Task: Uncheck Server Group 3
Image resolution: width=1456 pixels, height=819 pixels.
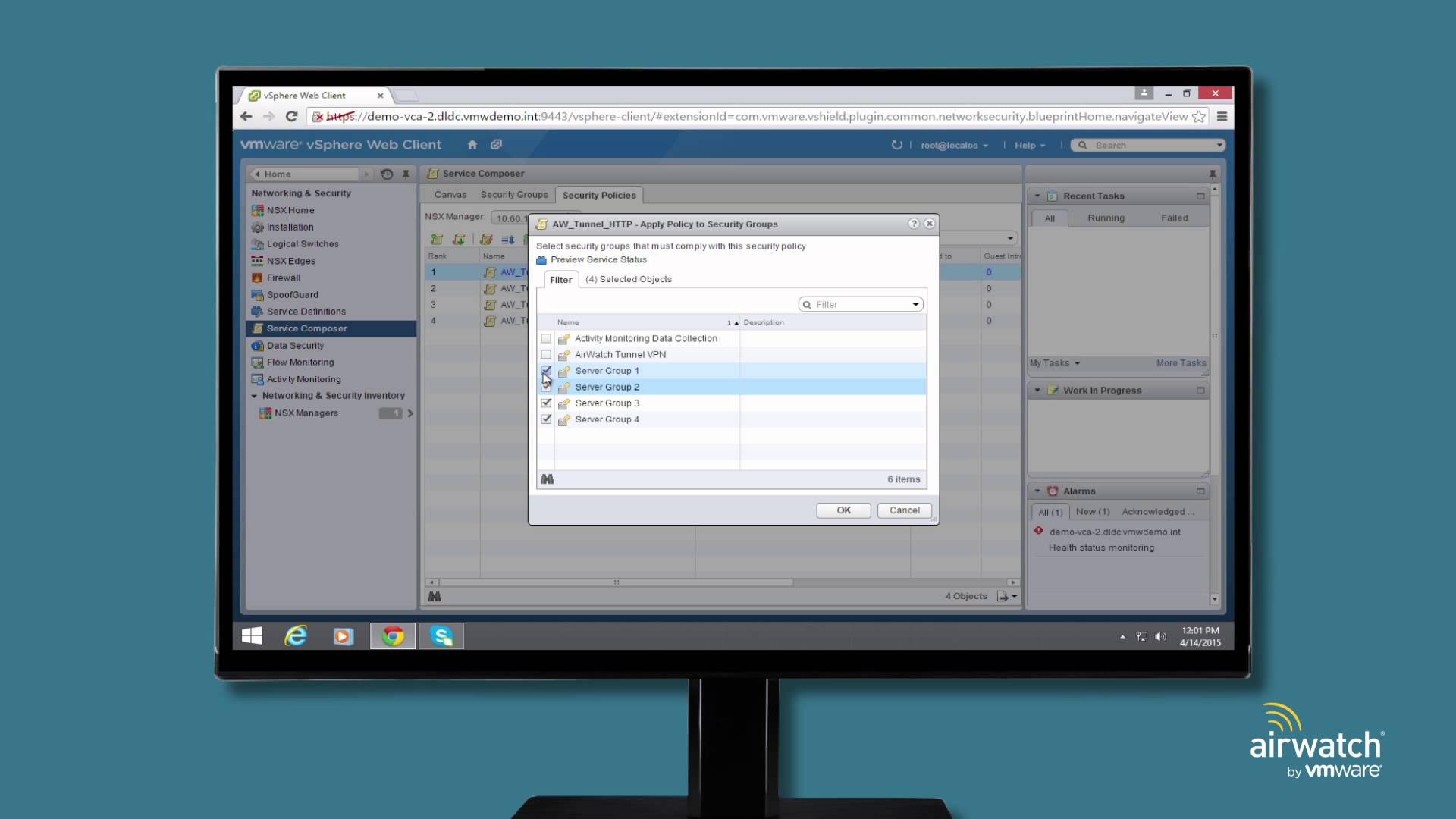Action: 546,403
